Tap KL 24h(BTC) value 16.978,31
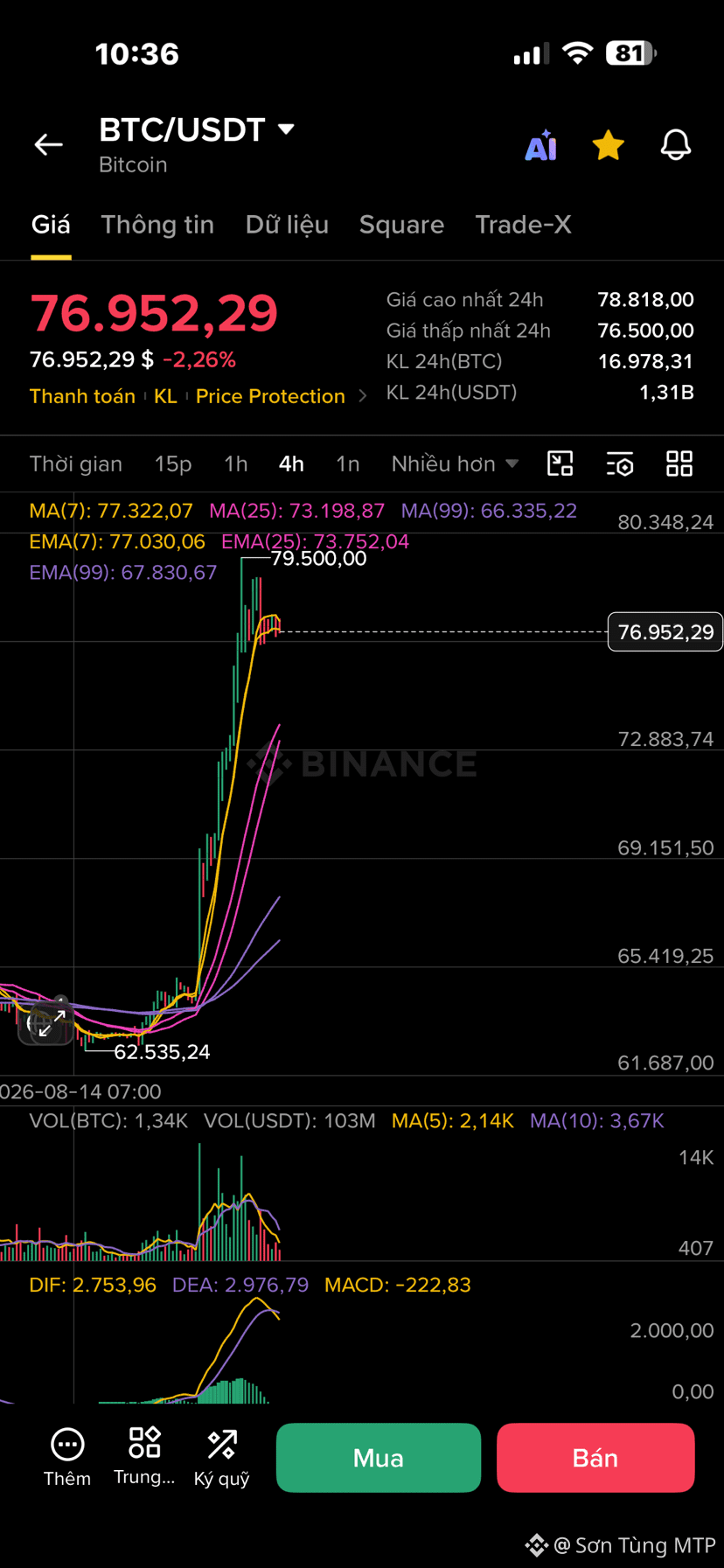 click(x=645, y=362)
